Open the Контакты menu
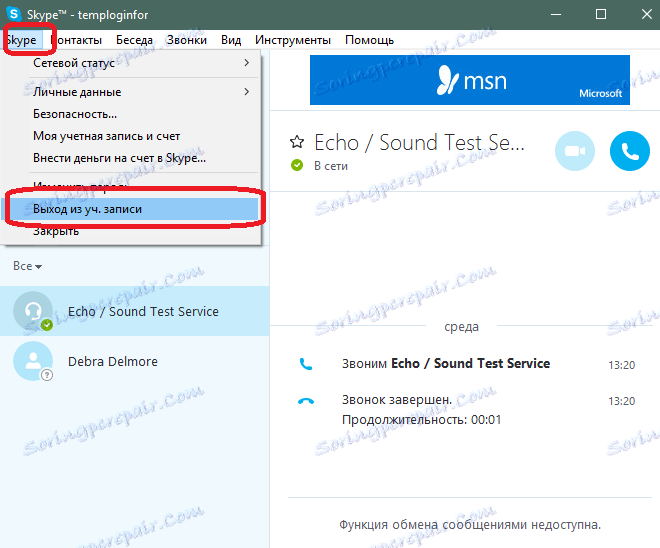Screen dimensions: 660x548 click(76, 40)
